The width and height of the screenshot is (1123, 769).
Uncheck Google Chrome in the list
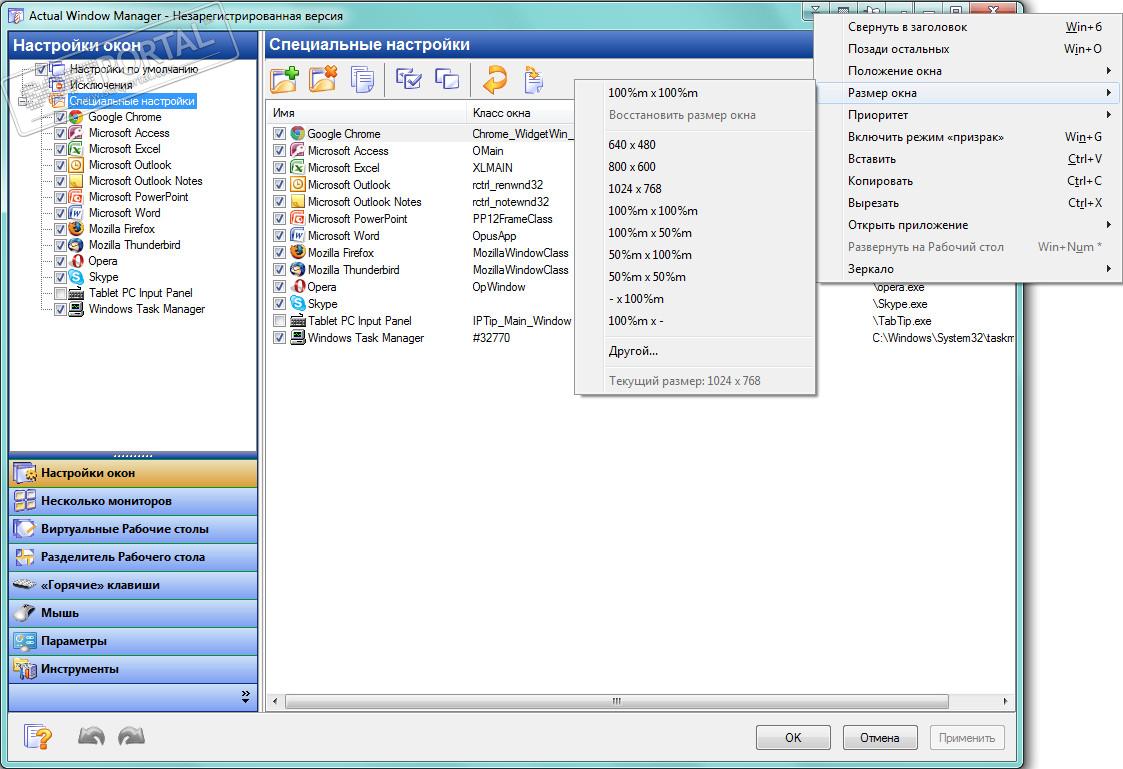coord(279,134)
